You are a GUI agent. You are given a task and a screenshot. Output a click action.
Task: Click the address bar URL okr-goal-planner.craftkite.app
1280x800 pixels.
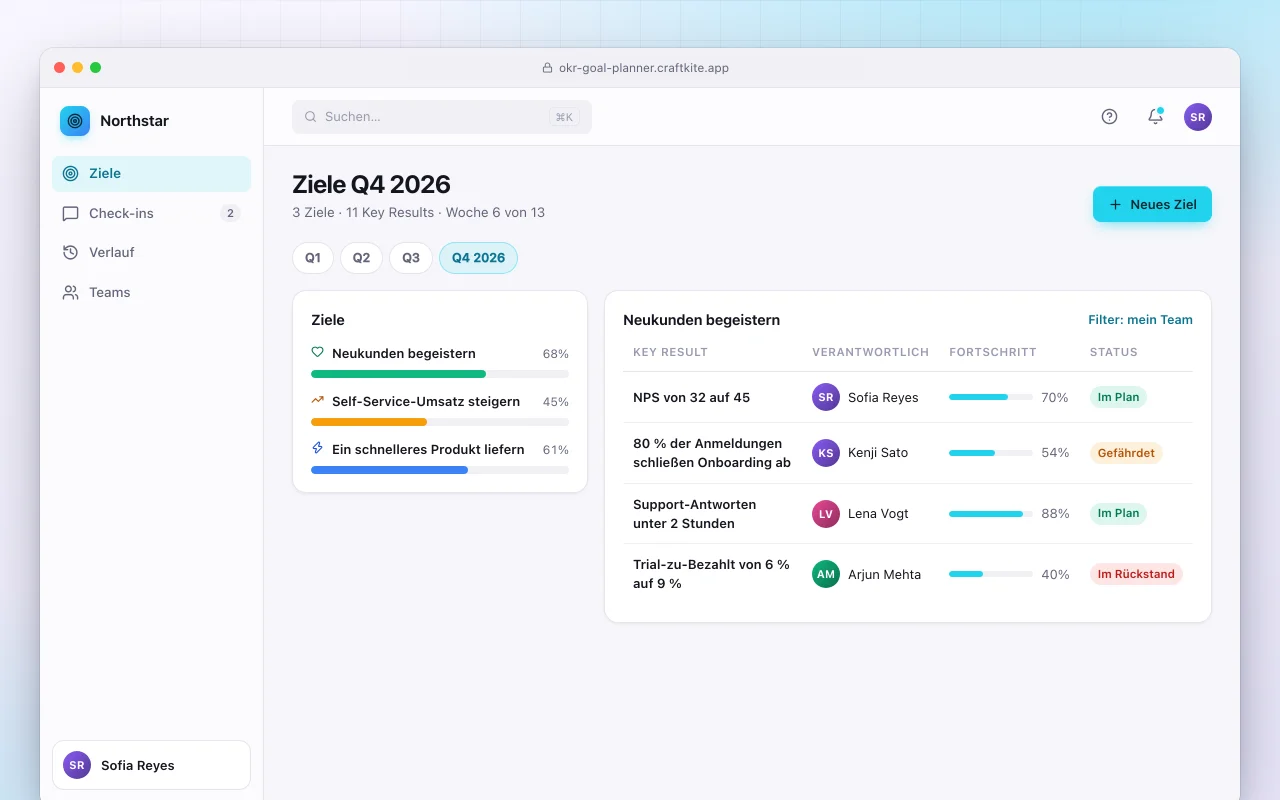(644, 68)
